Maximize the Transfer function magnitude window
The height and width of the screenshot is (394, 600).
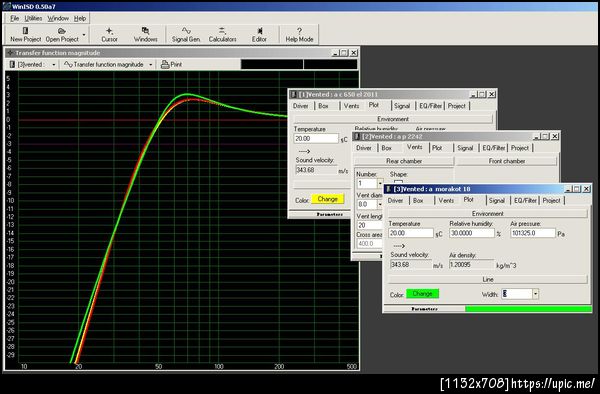(x=344, y=53)
